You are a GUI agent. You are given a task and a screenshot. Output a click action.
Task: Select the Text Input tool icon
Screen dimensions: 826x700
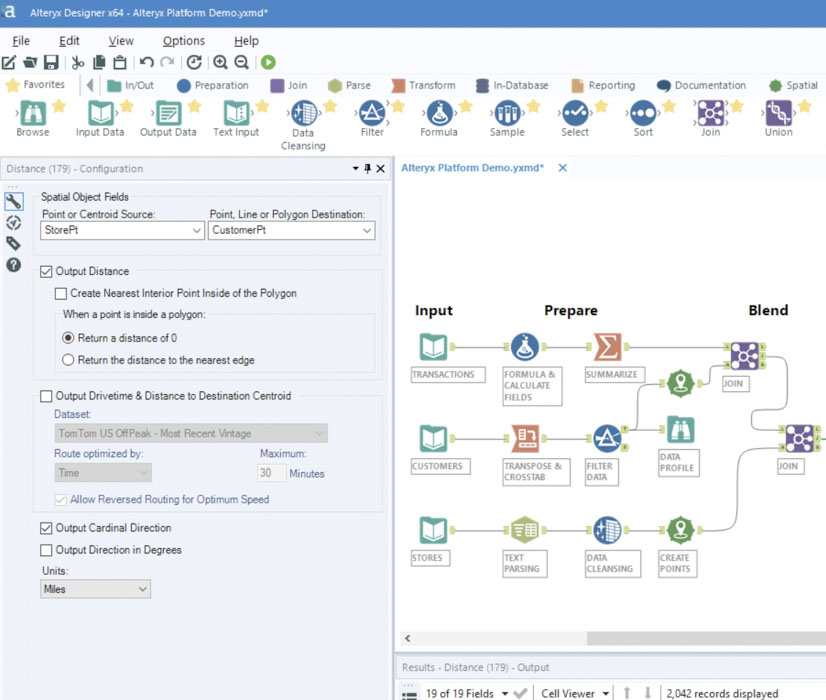(x=237, y=113)
